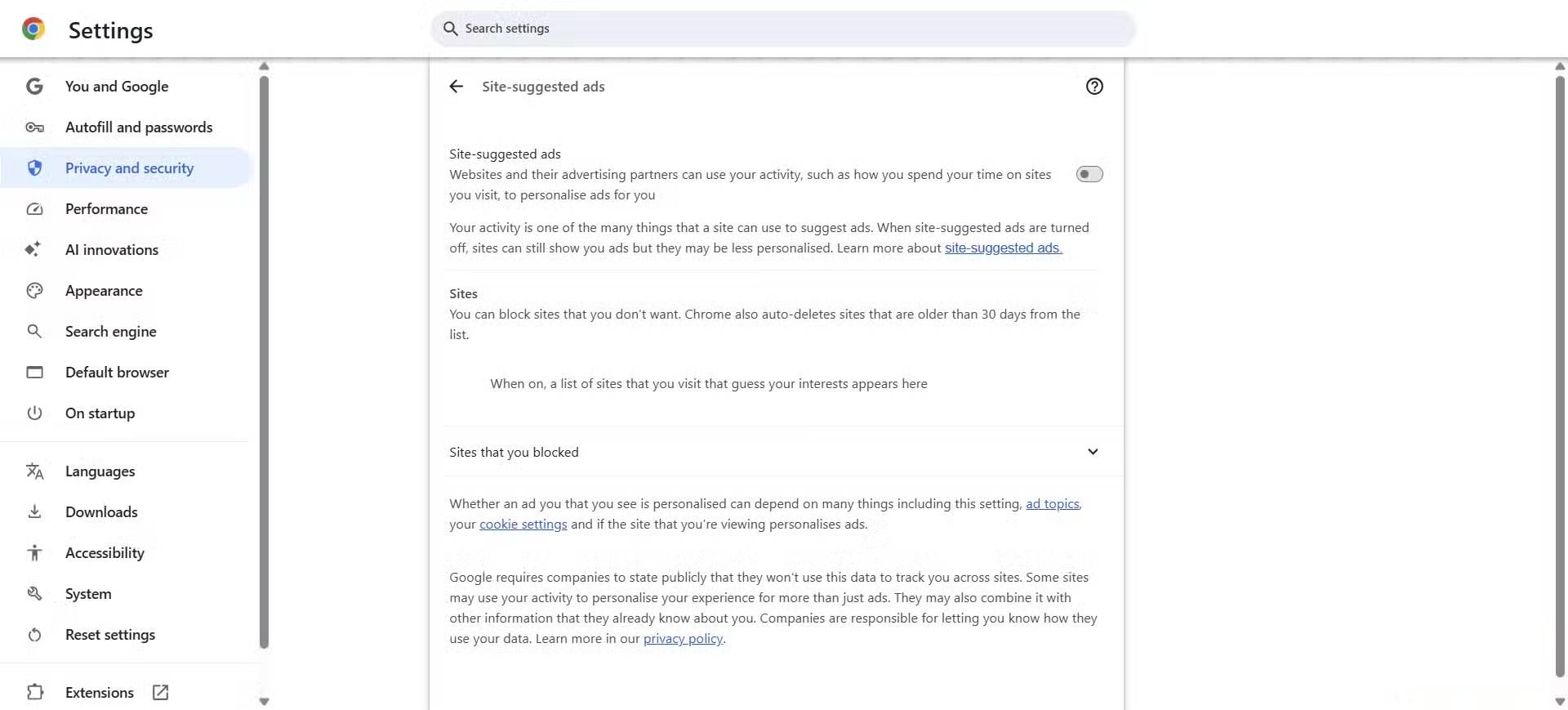Click the Extensions external link icon
Image resolution: width=1568 pixels, height=710 pixels.
161,693
